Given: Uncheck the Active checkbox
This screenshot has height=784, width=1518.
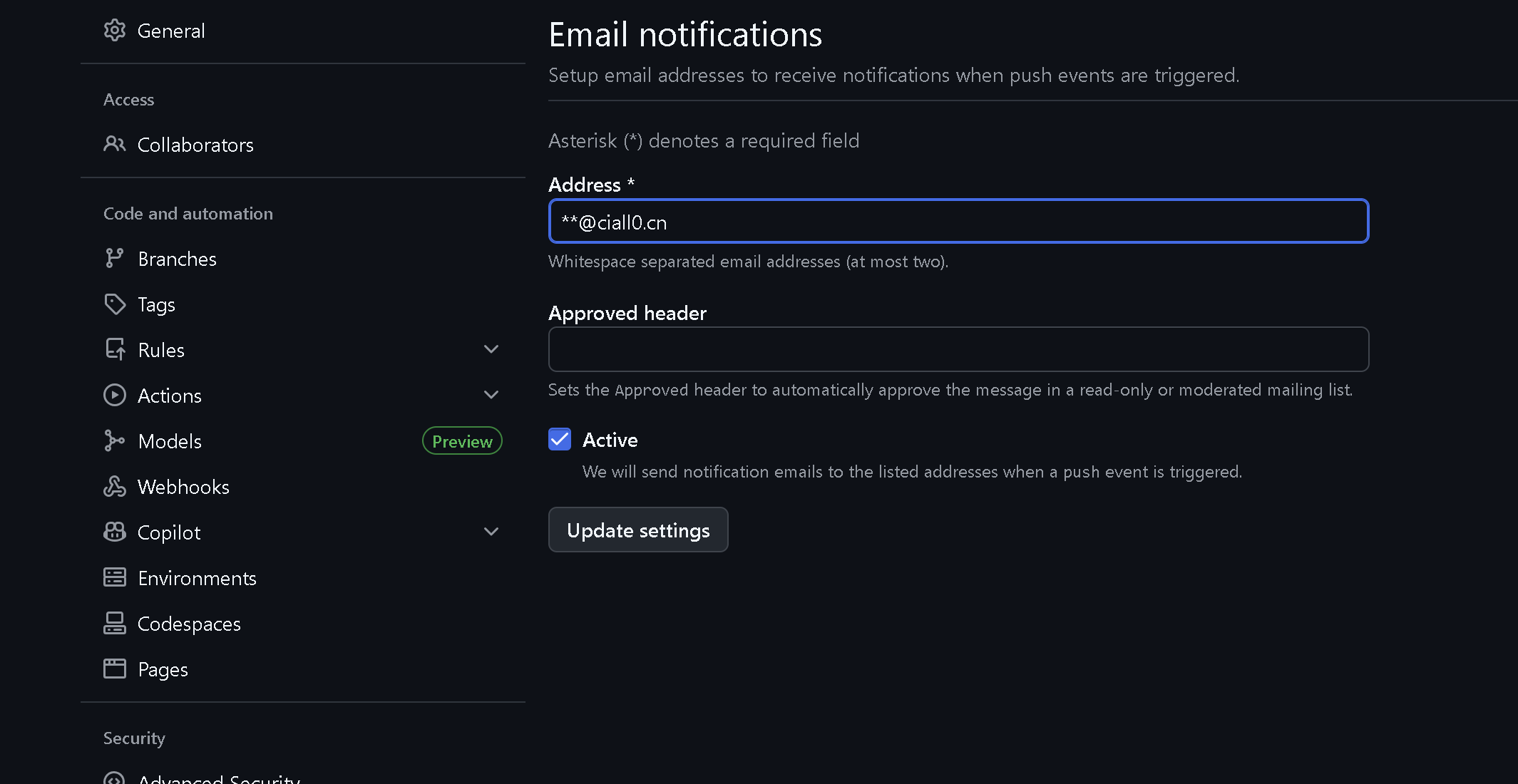Looking at the screenshot, I should (560, 440).
